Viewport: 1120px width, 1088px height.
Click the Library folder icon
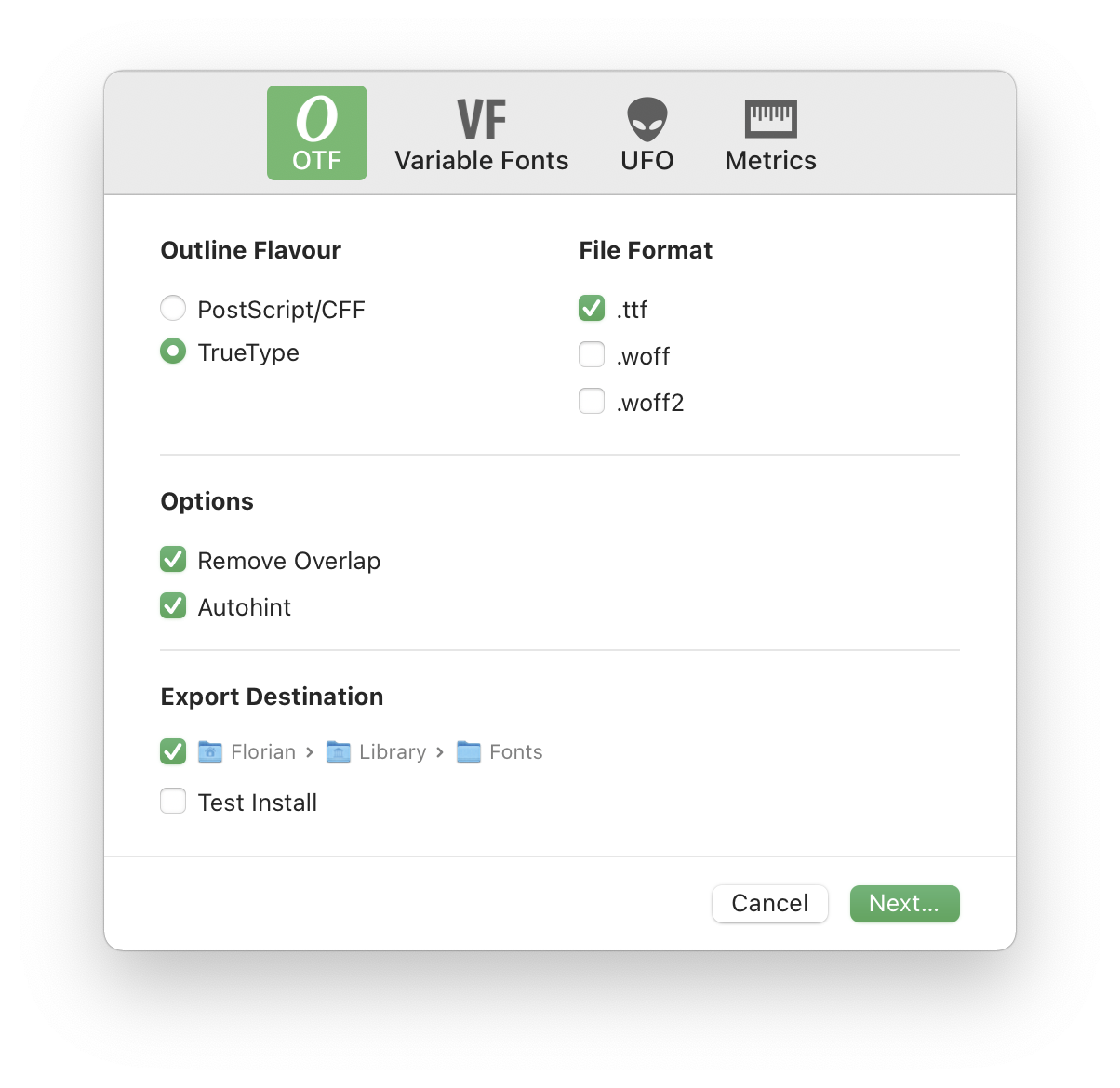(339, 751)
